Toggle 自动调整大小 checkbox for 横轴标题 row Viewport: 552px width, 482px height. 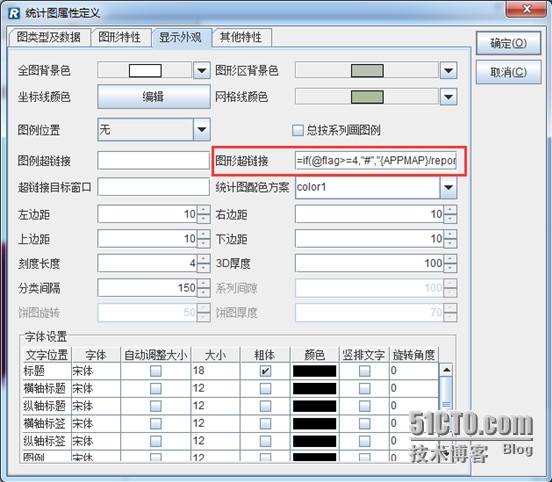(x=156, y=388)
